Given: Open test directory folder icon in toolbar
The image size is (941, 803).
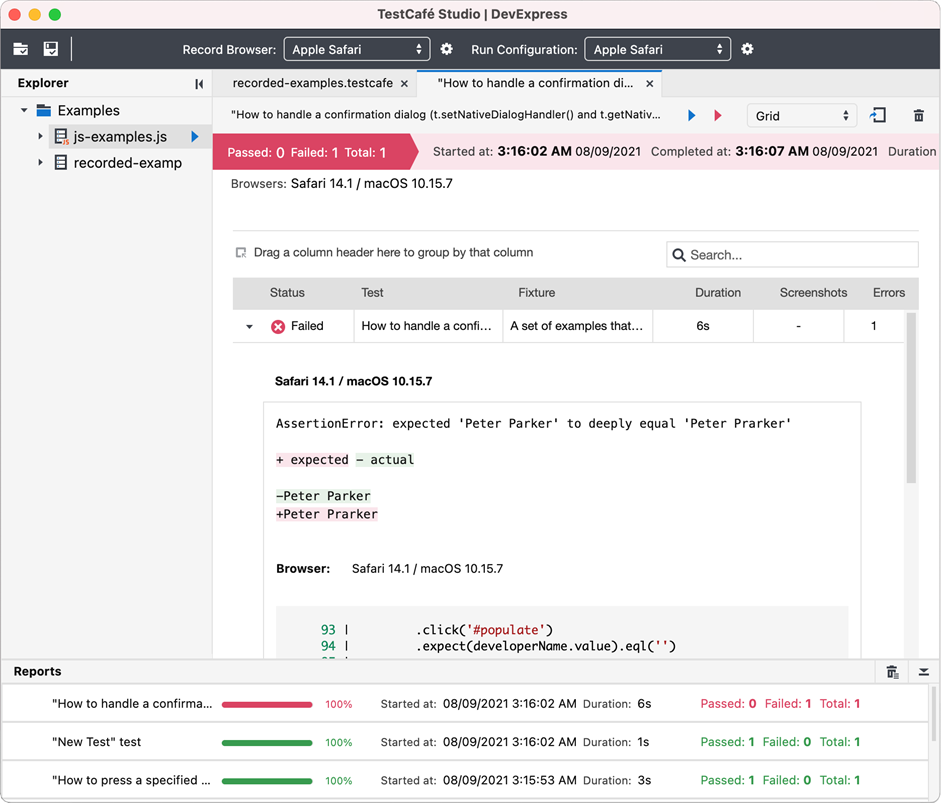Looking at the screenshot, I should point(20,49).
